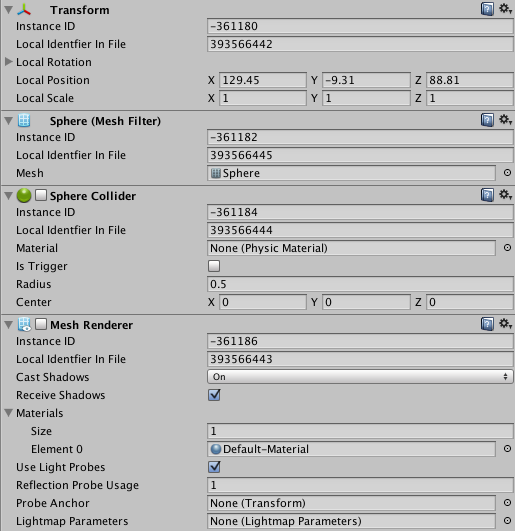Enable the Mesh Renderer component checkbox
This screenshot has width=515, height=531.
click(x=41, y=324)
